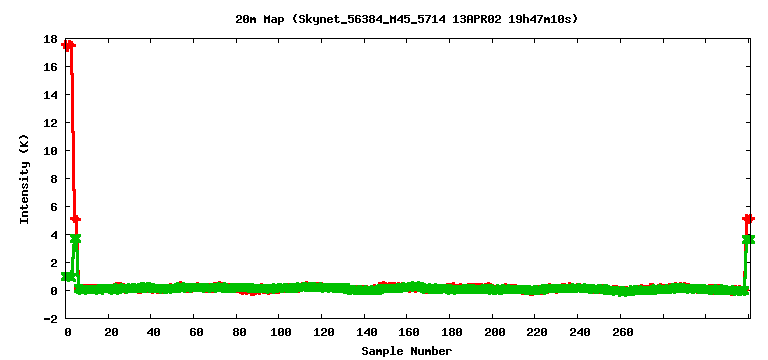
Task: Click the green marker at left near 1 K
Action: (68, 277)
